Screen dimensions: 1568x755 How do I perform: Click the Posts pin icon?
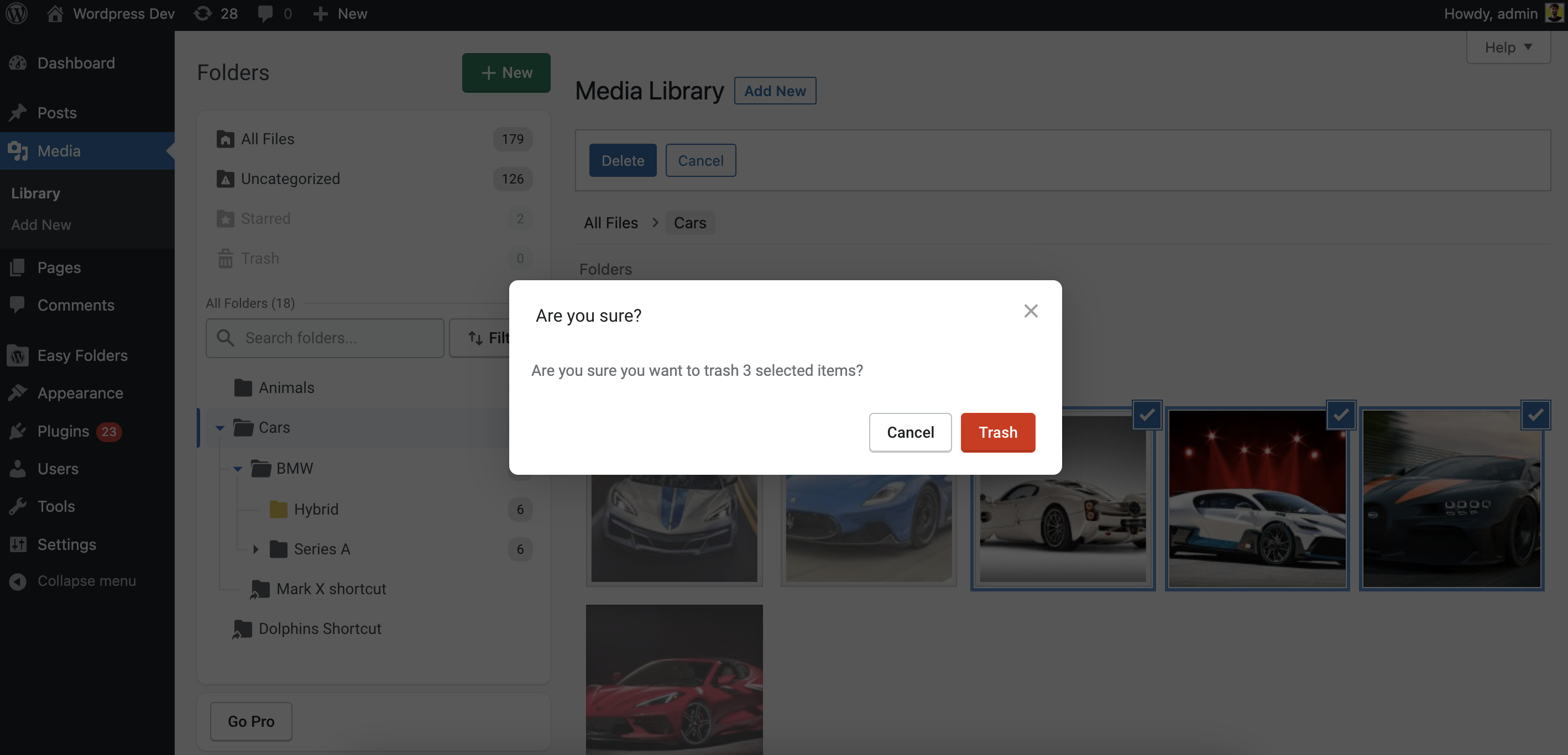(x=18, y=113)
